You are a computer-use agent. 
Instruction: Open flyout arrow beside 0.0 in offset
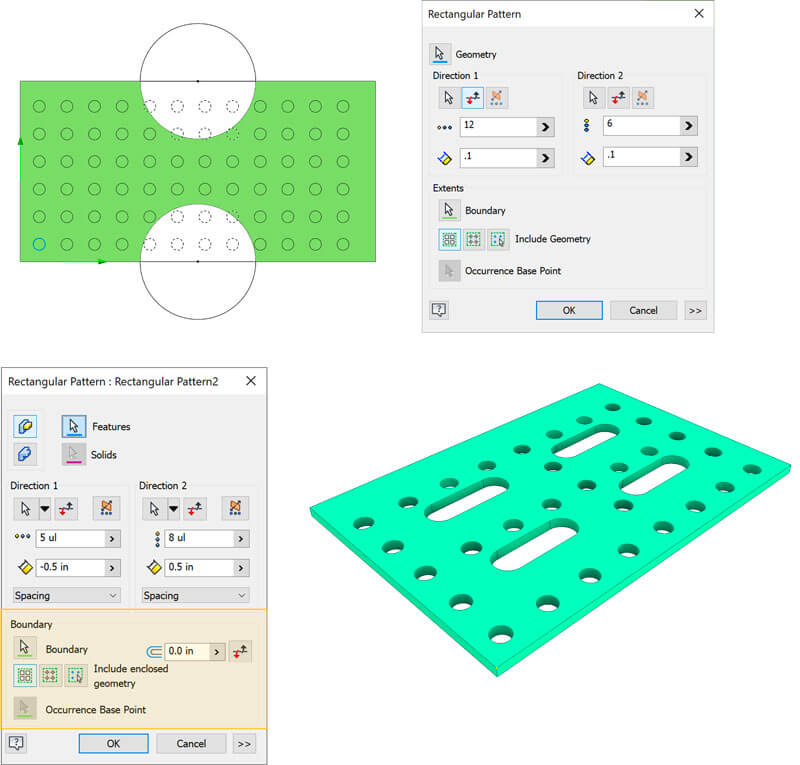217,652
